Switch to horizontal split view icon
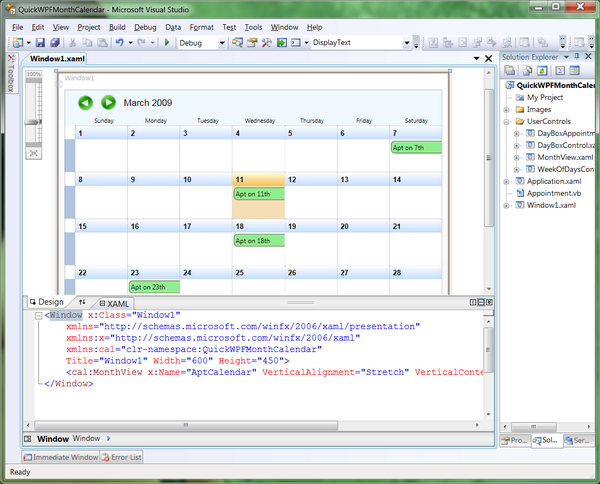 (x=481, y=302)
